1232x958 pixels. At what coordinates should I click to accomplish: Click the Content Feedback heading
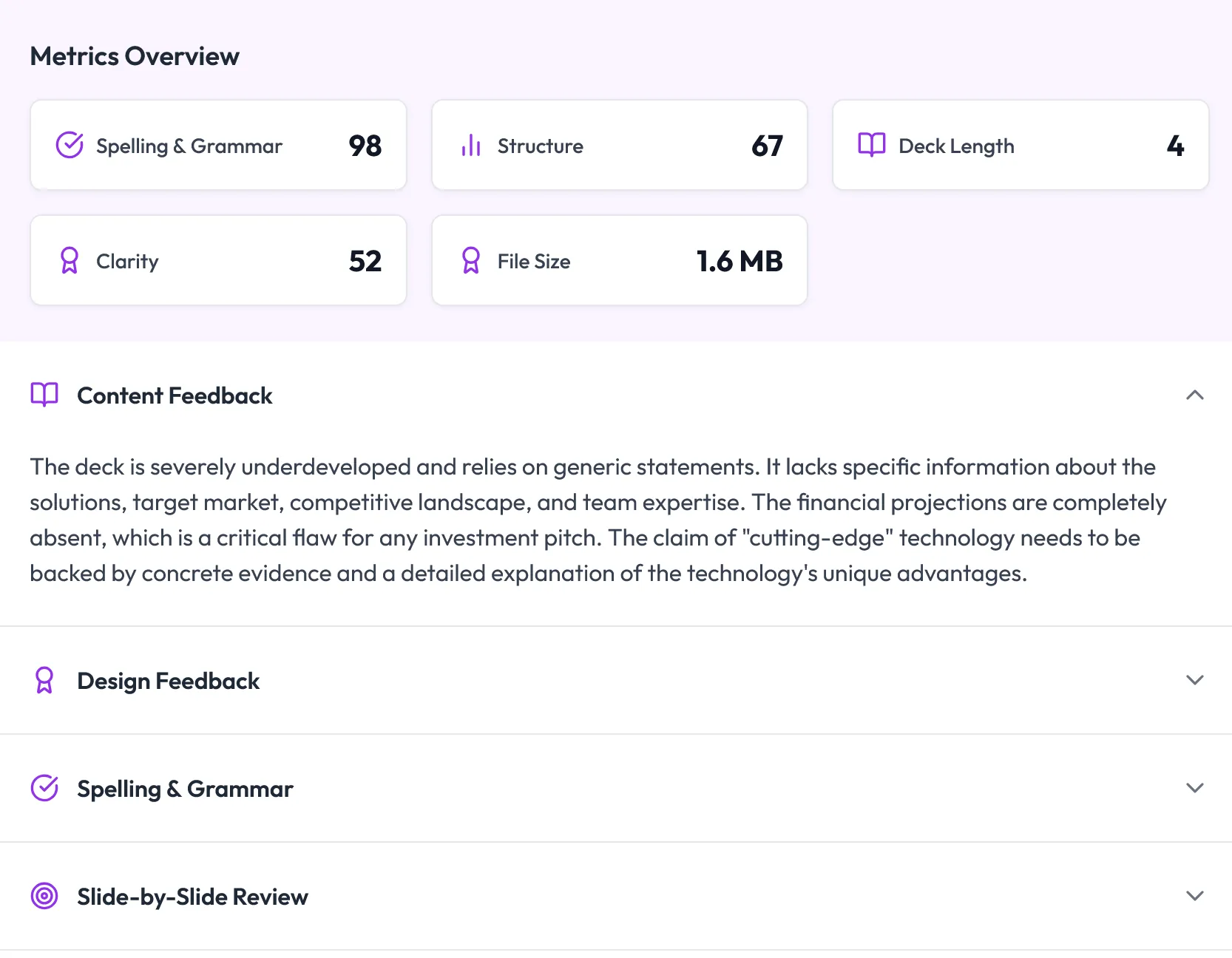(175, 395)
